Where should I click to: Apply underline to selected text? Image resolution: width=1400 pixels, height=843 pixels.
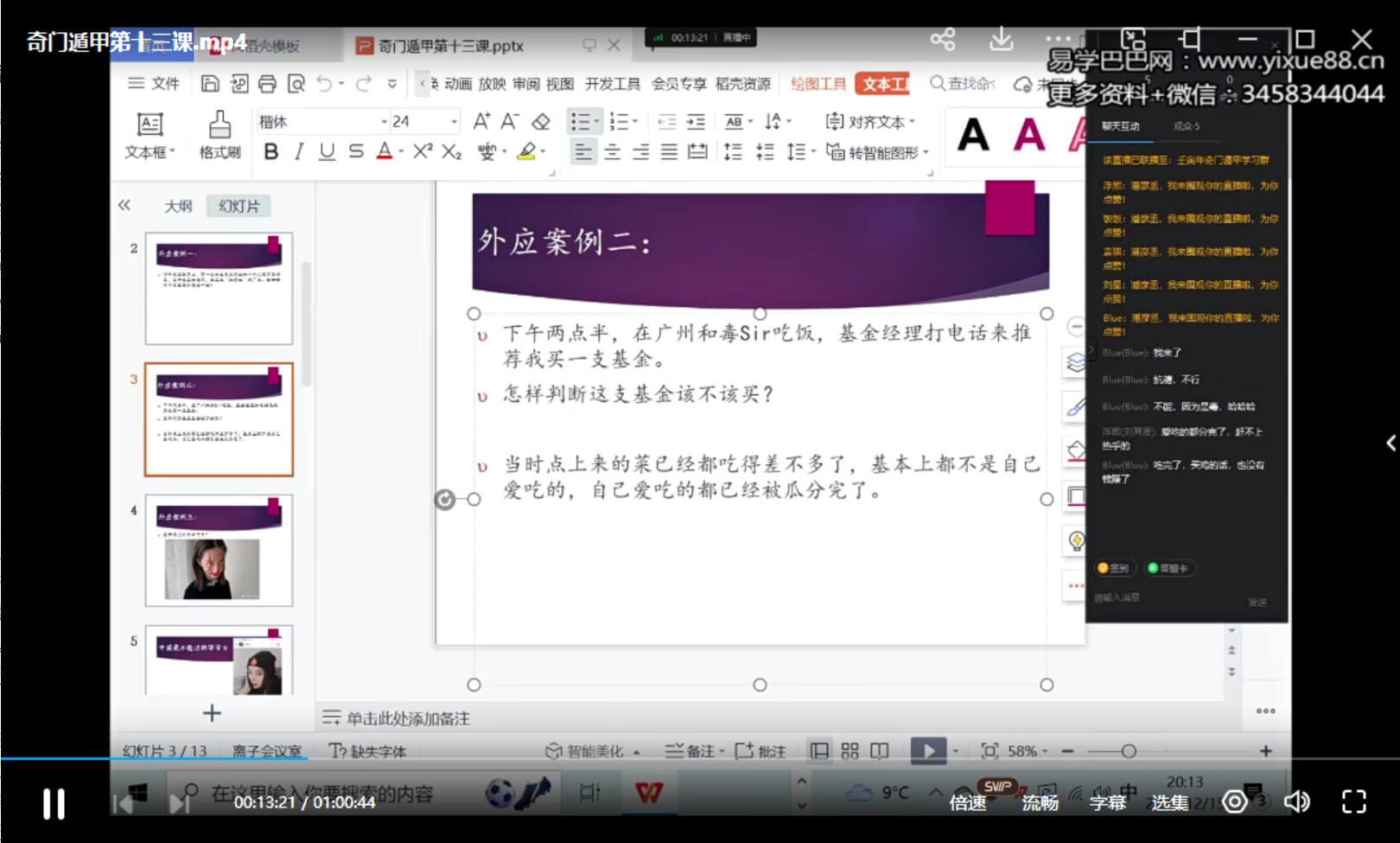(x=326, y=151)
